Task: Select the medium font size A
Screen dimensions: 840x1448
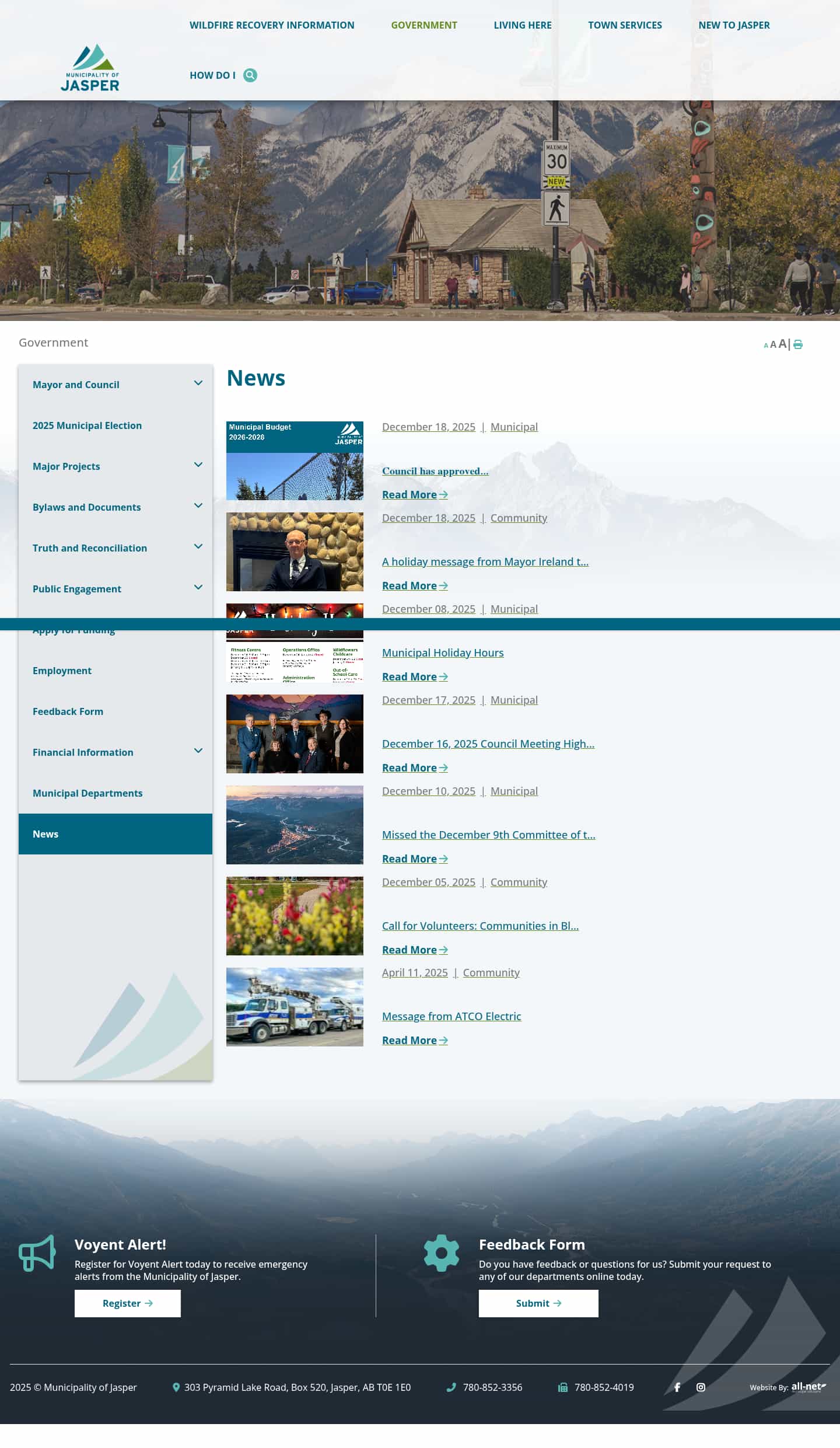Action: click(773, 344)
